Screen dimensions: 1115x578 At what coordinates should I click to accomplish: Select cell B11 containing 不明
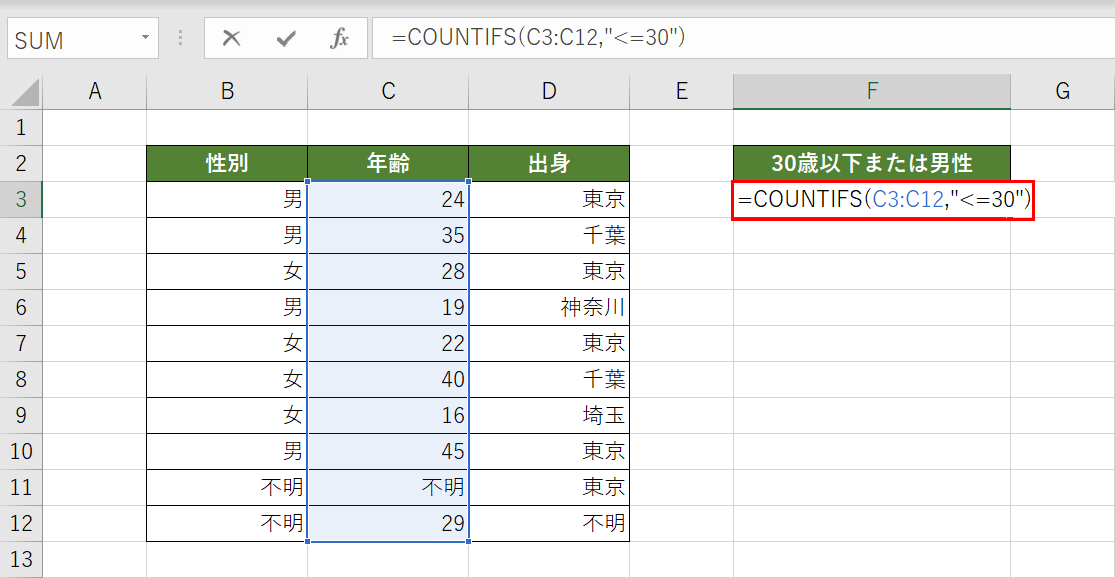(226, 487)
